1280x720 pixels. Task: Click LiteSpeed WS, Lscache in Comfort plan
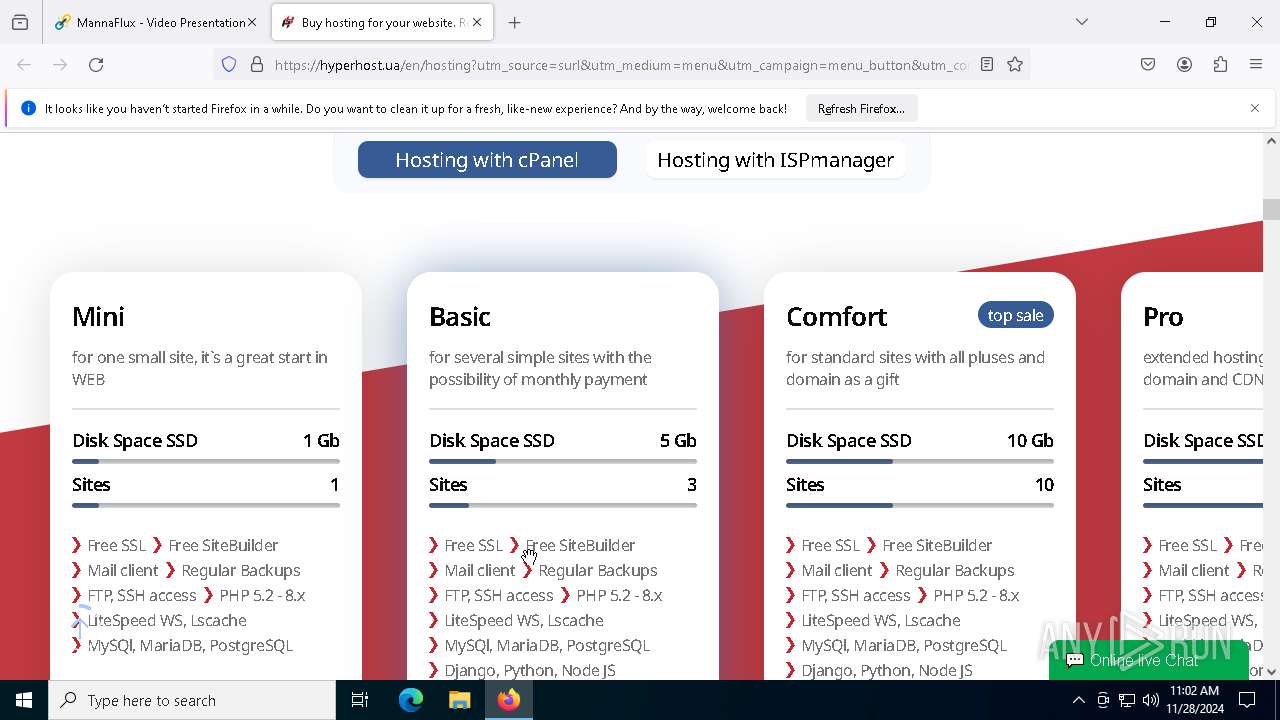(x=881, y=620)
